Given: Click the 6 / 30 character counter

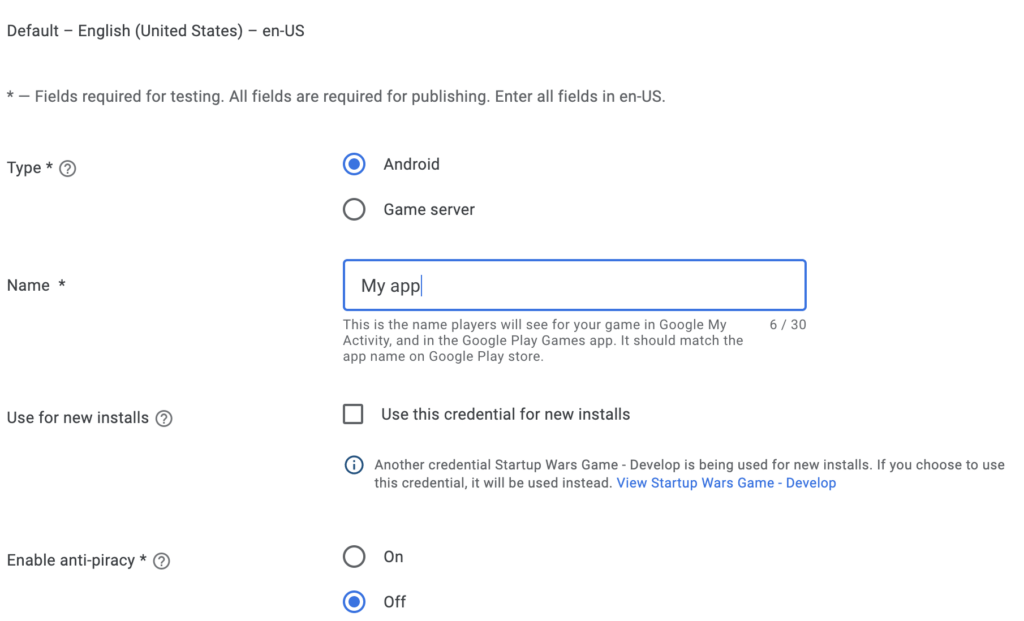Looking at the screenshot, I should pyautogui.click(x=788, y=325).
